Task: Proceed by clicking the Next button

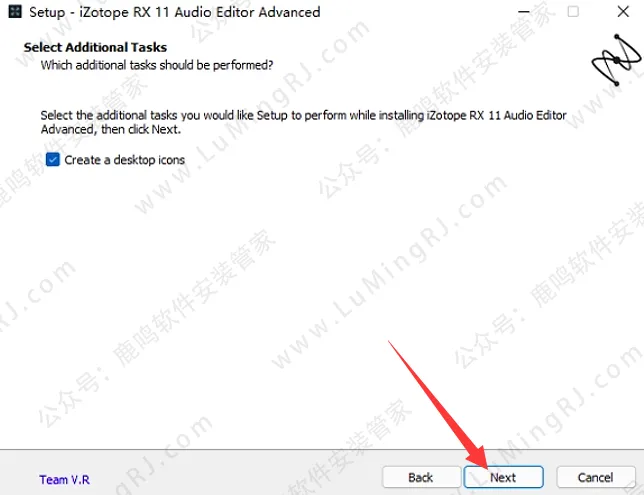Action: coord(504,477)
